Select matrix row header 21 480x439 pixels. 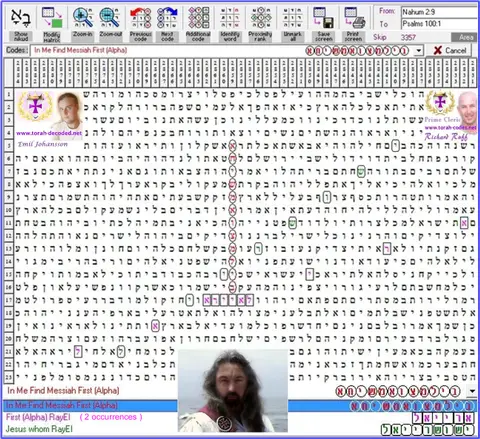point(9,351)
